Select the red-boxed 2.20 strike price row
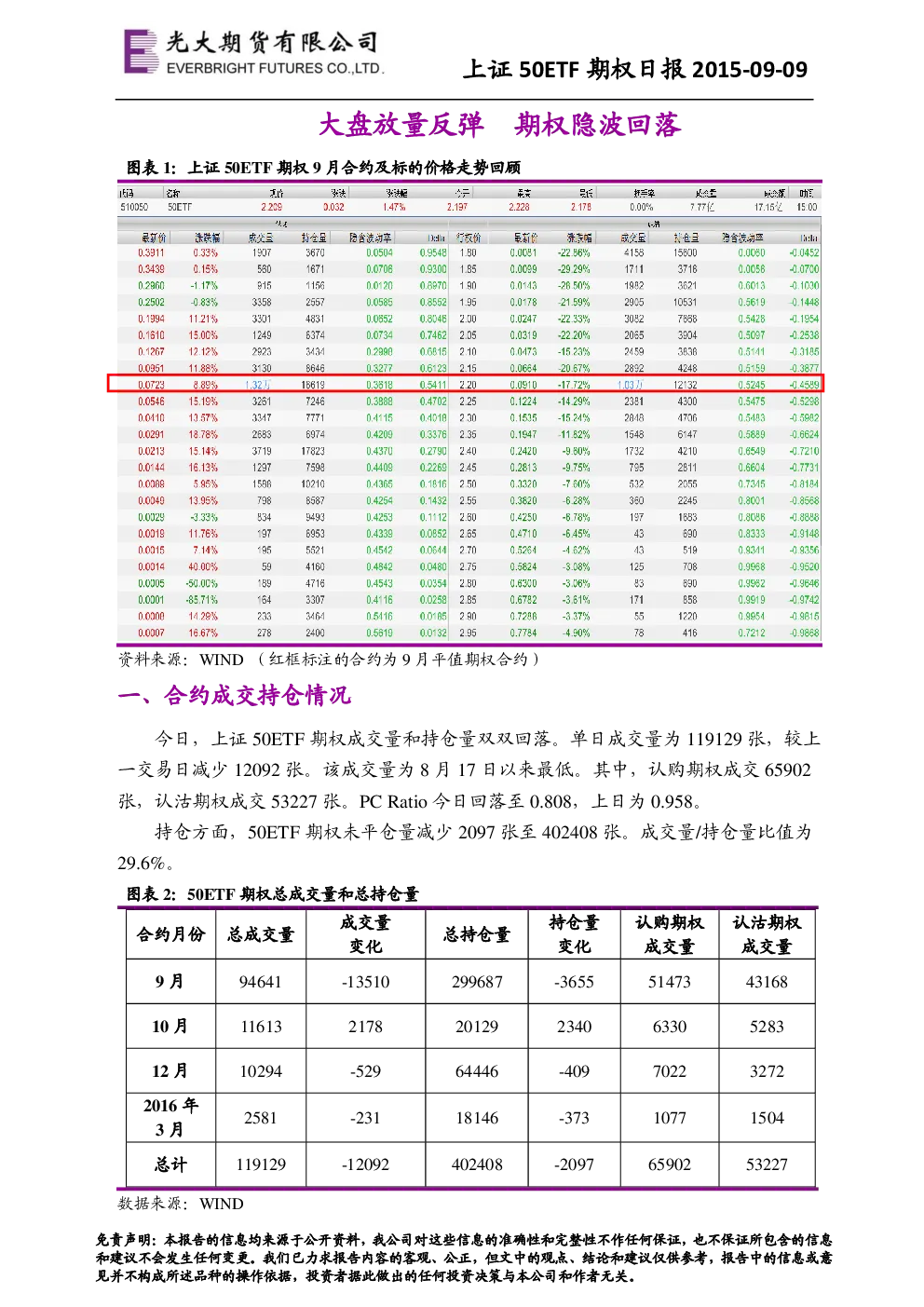 (x=466, y=385)
